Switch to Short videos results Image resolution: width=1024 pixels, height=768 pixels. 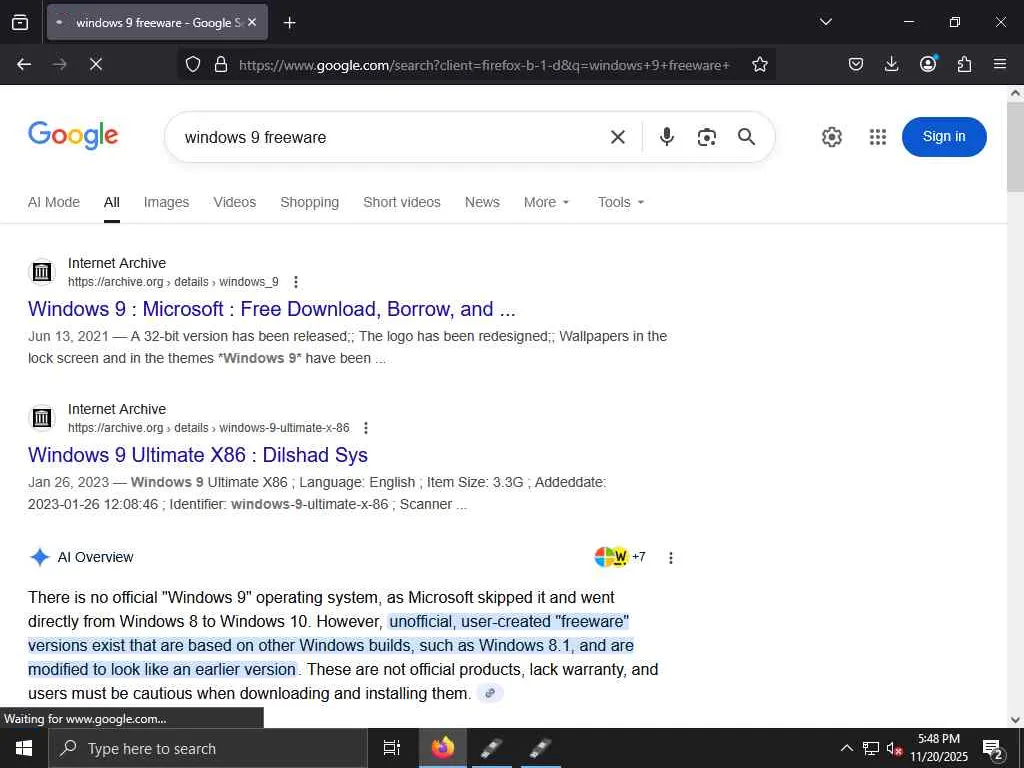pos(402,202)
